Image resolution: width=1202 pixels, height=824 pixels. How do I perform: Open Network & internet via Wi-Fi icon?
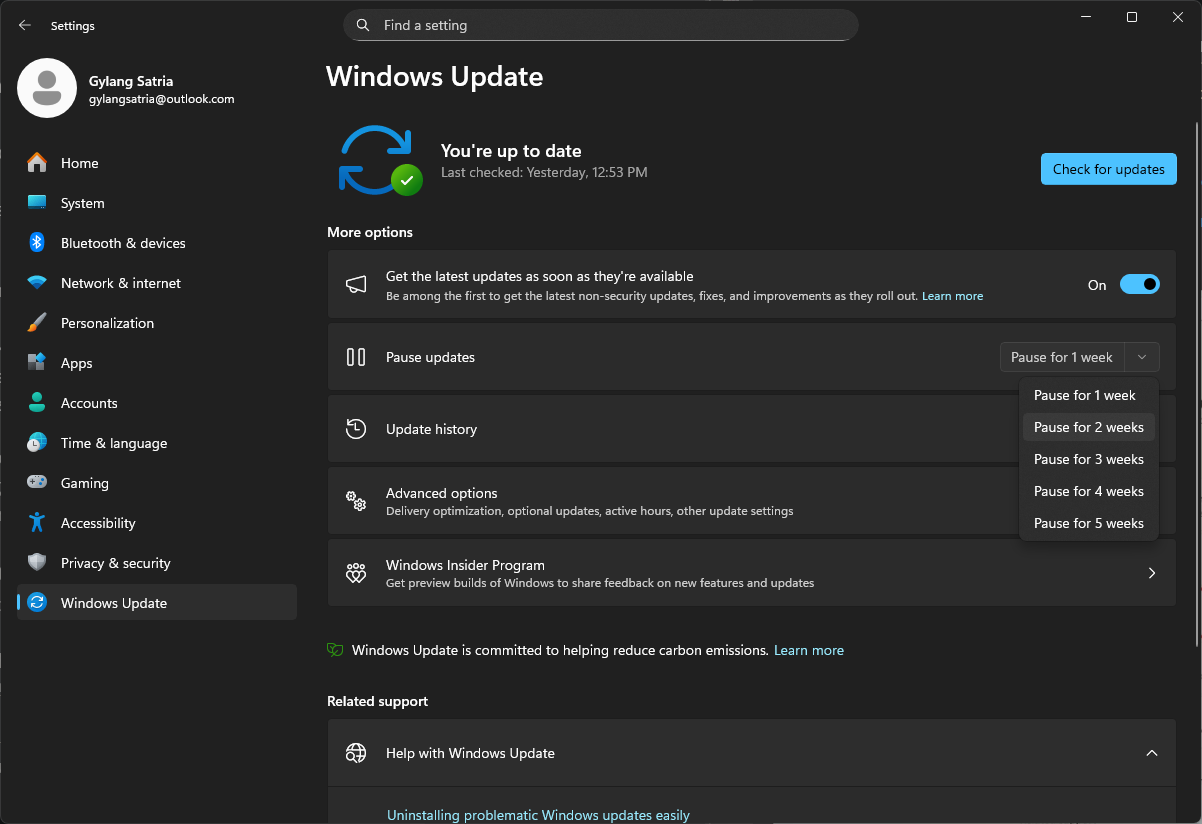tap(37, 283)
